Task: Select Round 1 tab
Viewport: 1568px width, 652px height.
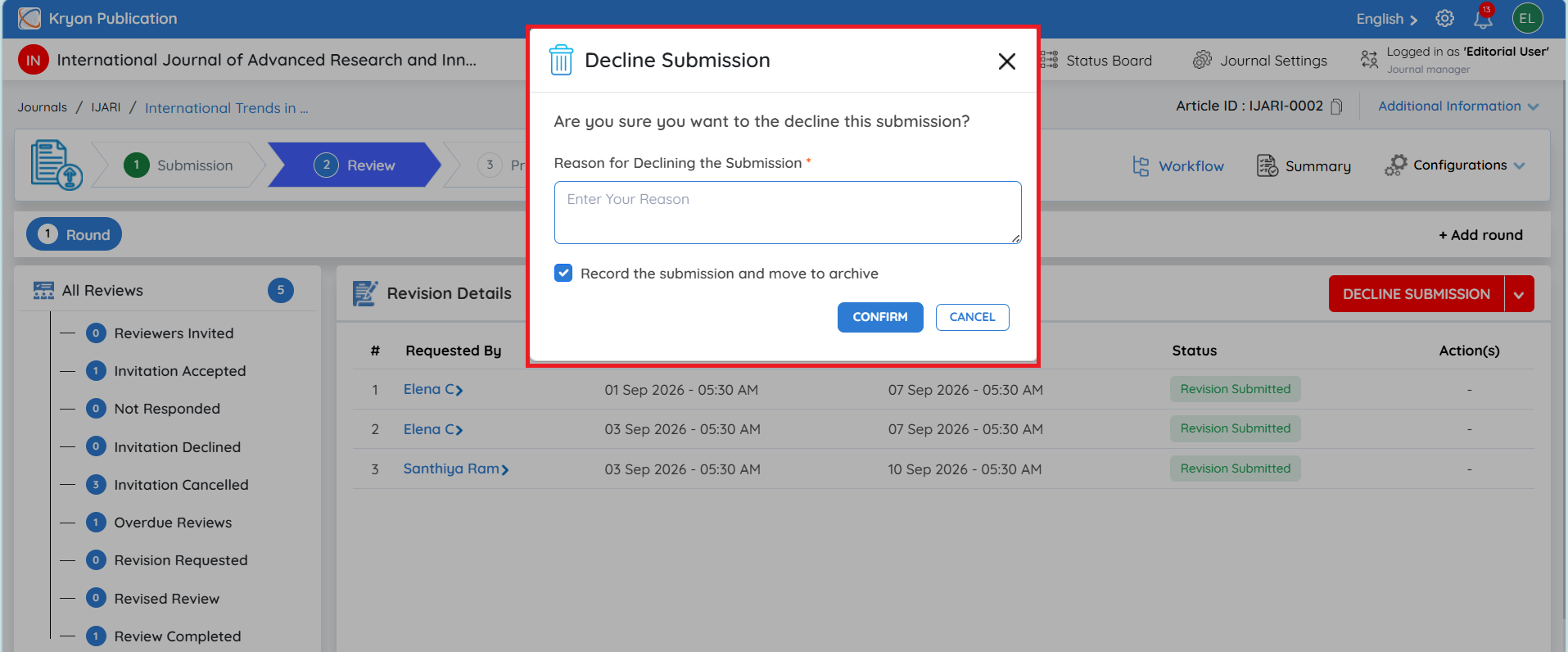Action: 74,234
